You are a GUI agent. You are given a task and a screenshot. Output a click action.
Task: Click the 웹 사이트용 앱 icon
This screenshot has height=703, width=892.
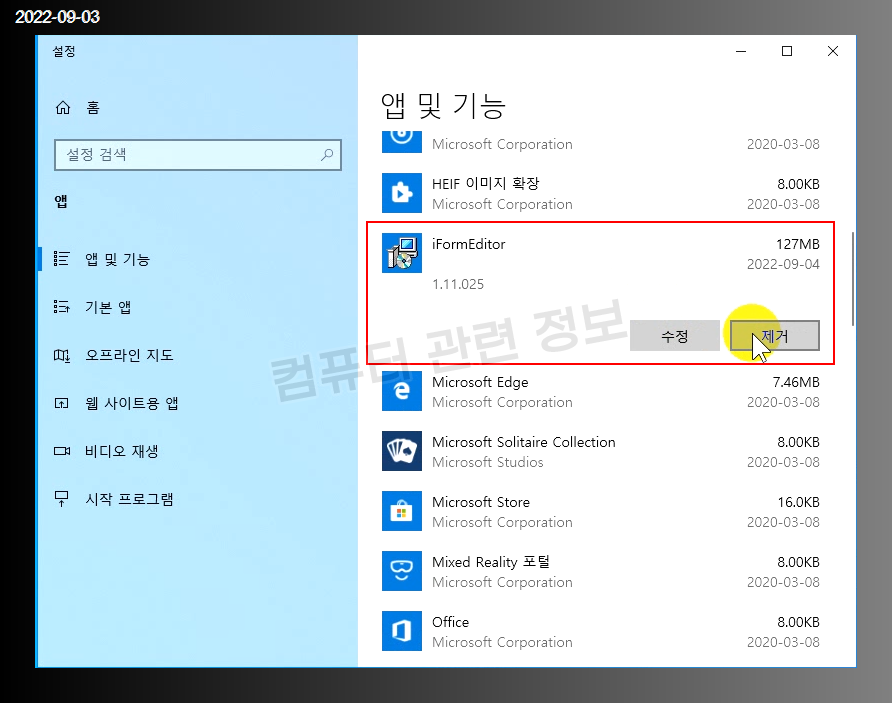[x=61, y=403]
